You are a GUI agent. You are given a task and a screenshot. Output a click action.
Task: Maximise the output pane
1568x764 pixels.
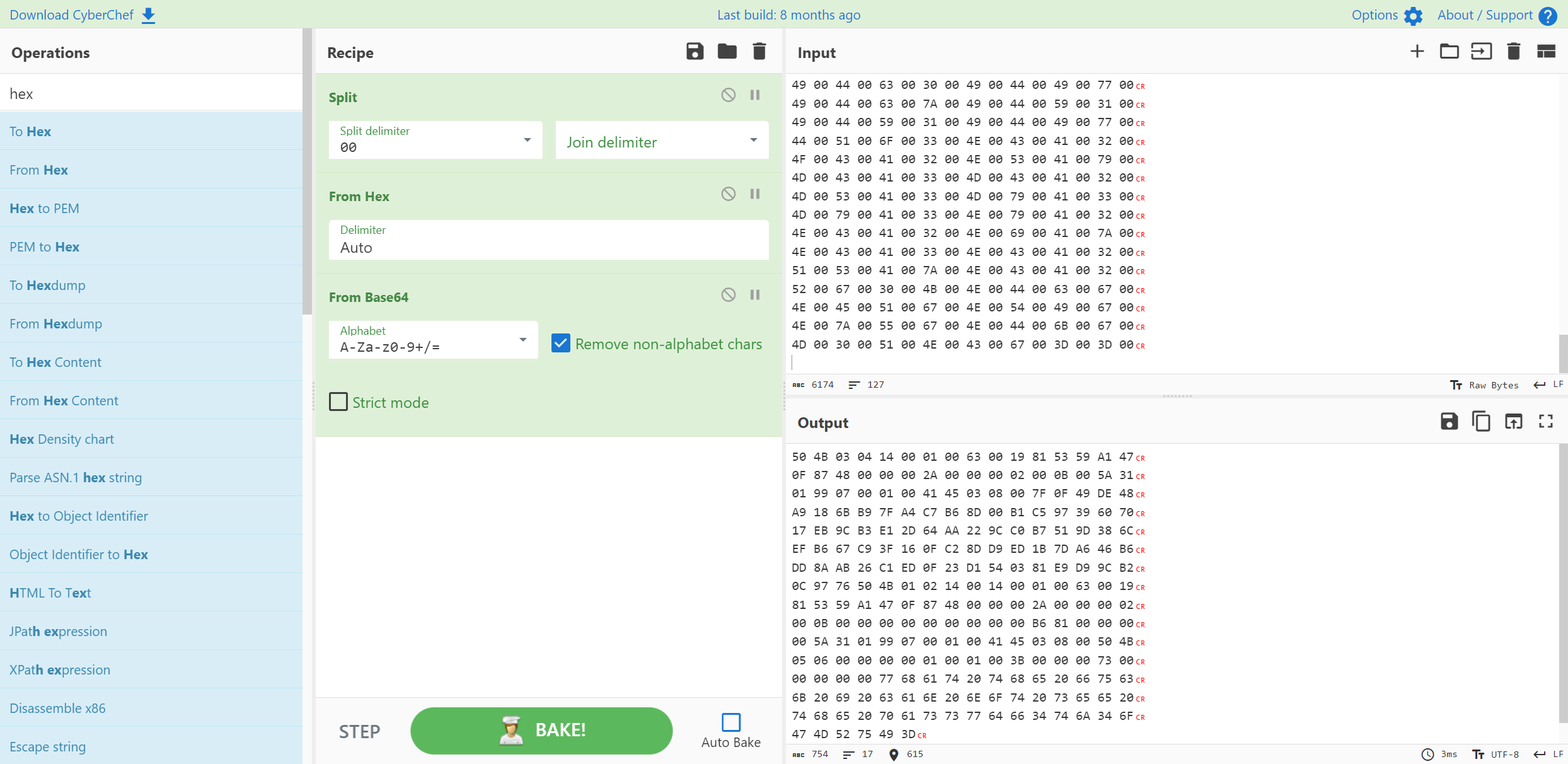click(x=1545, y=421)
